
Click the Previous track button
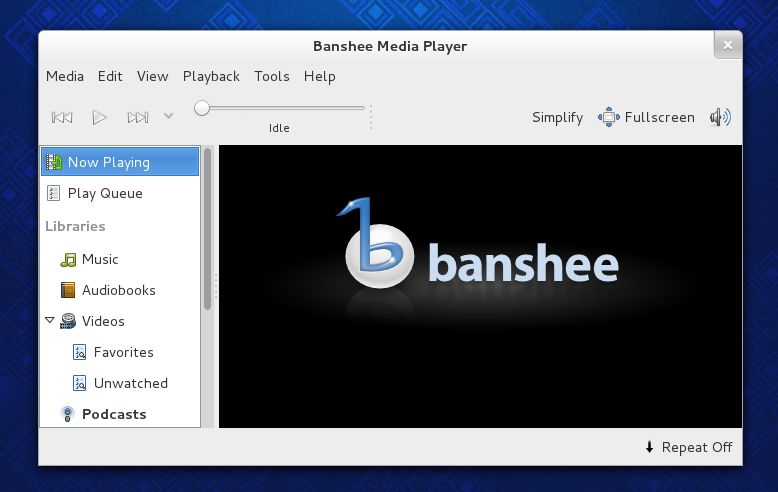point(62,118)
